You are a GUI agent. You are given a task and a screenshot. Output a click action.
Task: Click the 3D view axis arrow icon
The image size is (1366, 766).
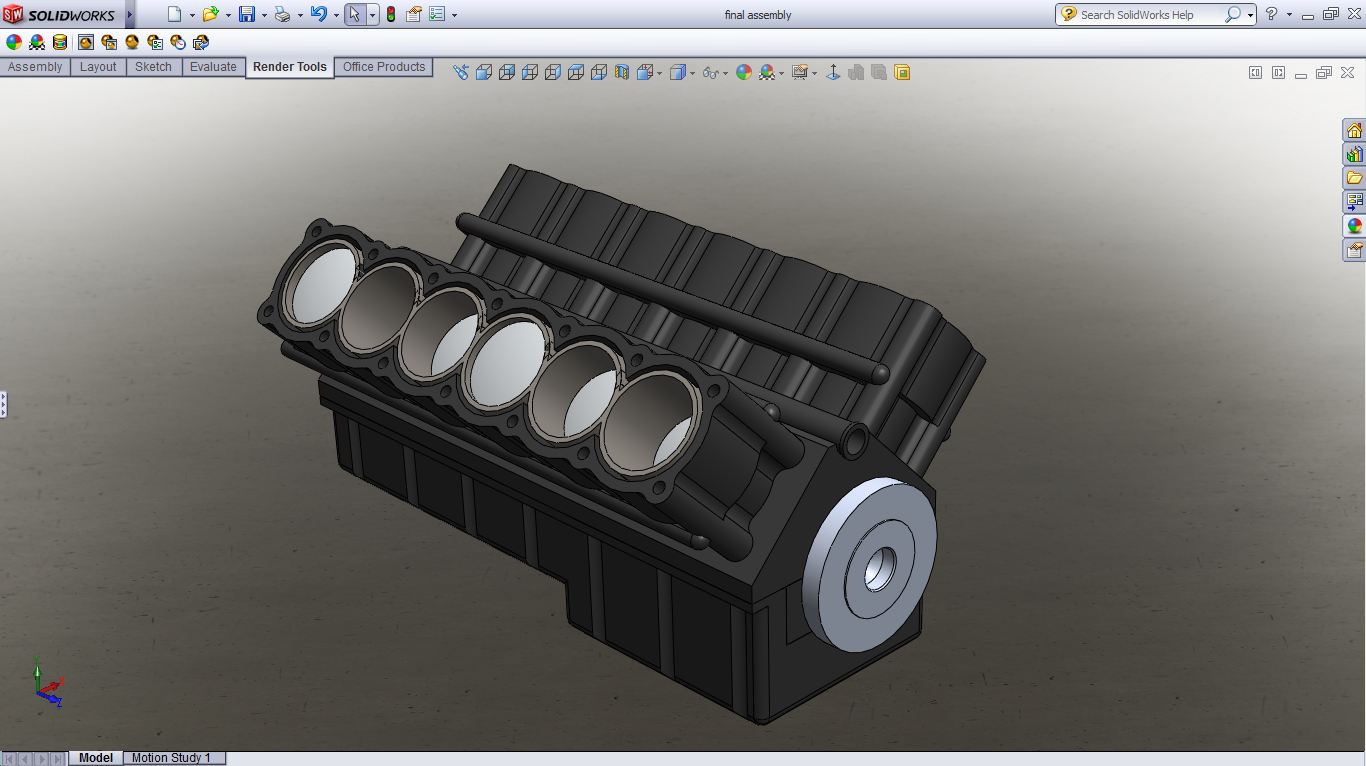pyautogui.click(x=833, y=72)
